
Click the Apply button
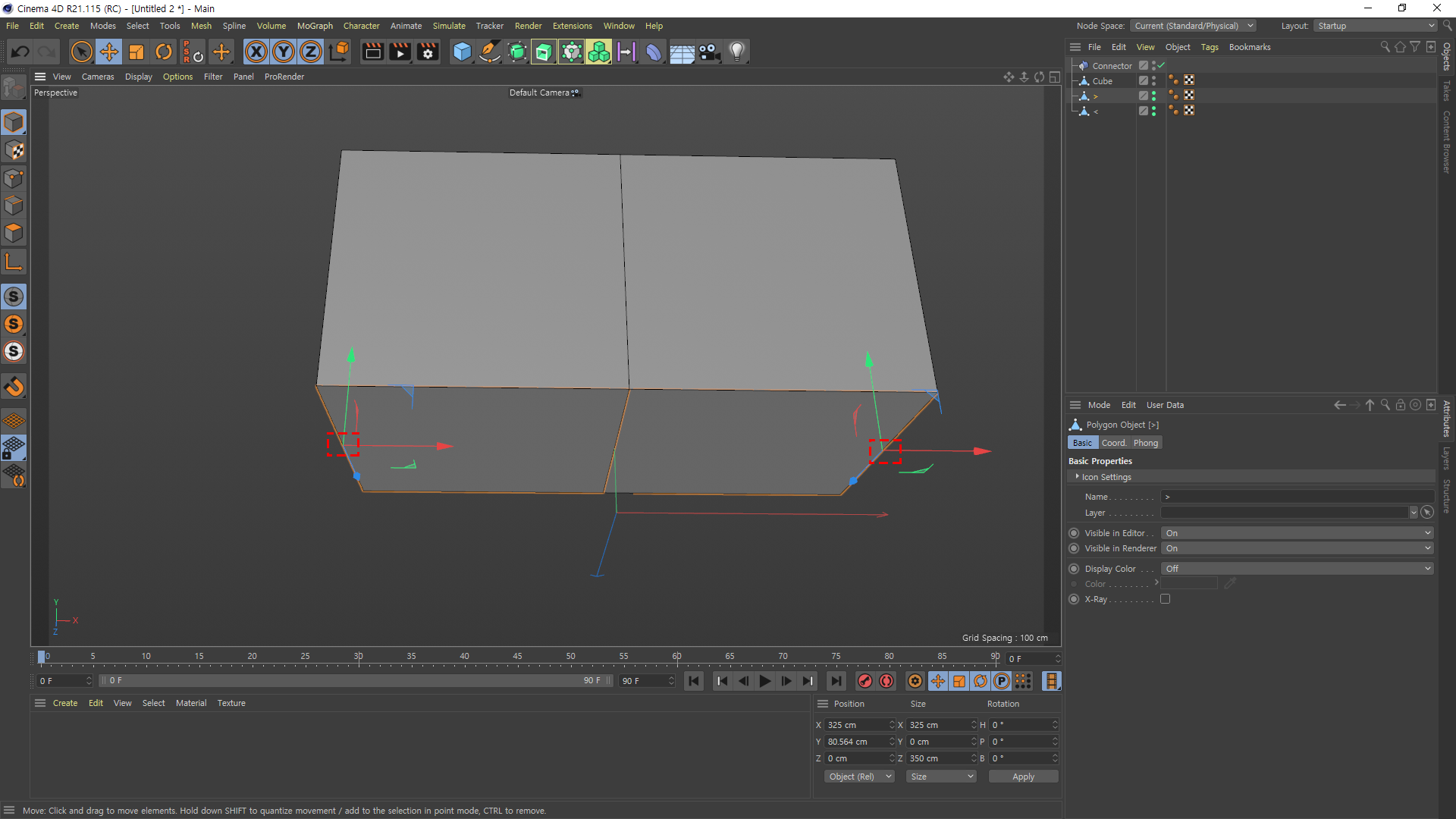1023,777
